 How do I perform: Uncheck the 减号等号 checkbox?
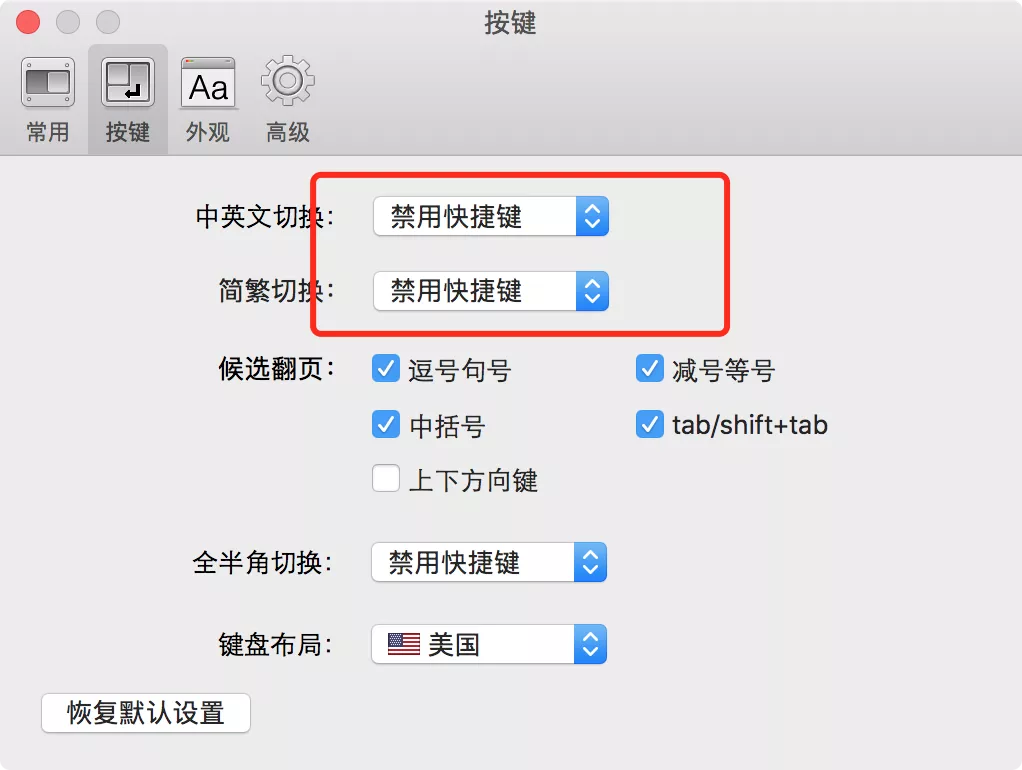[x=650, y=368]
